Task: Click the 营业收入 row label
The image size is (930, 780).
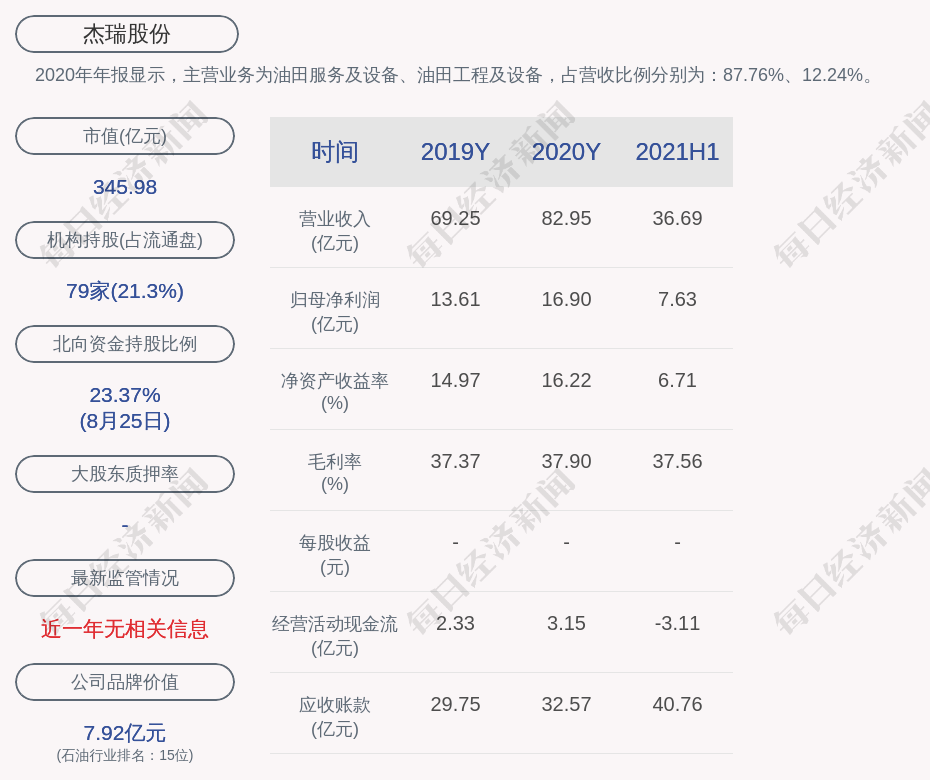Action: coord(335,230)
